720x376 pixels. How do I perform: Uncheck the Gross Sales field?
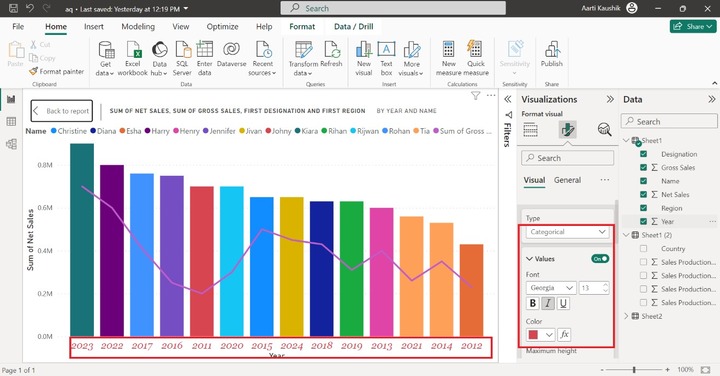pyautogui.click(x=643, y=168)
